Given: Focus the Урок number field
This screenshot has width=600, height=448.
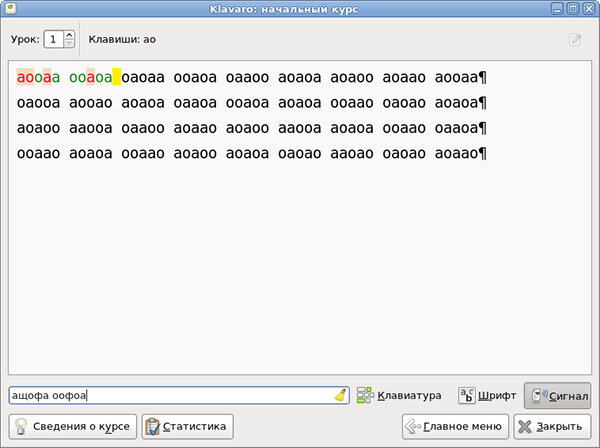Looking at the screenshot, I should 54,39.
